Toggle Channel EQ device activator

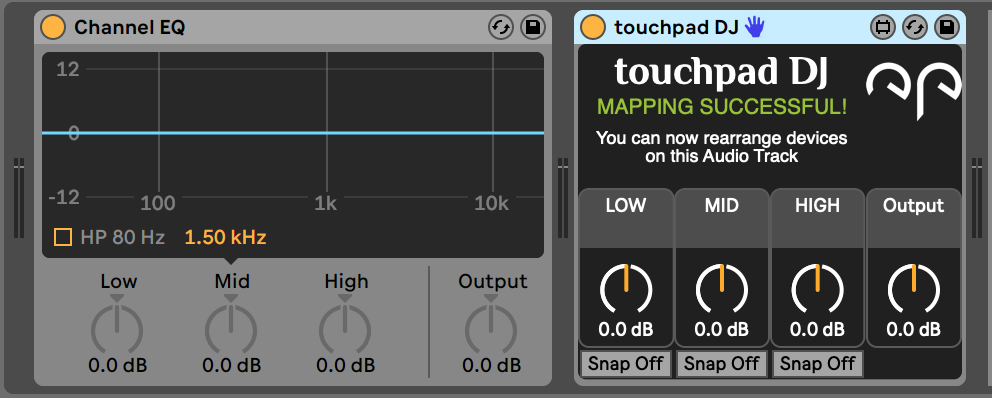(x=53, y=27)
